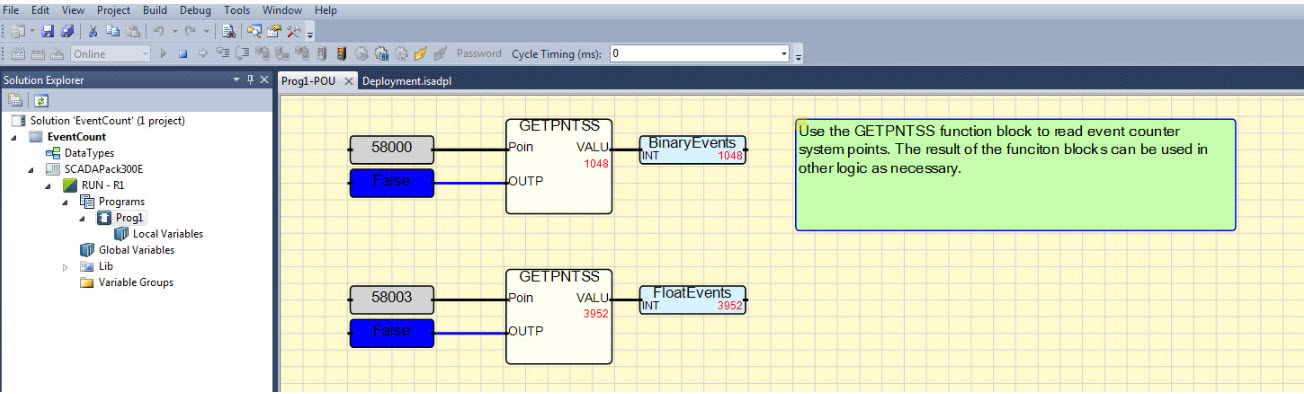1304x394 pixels.
Task: Select the Prog1-POU tab
Action: [308, 81]
